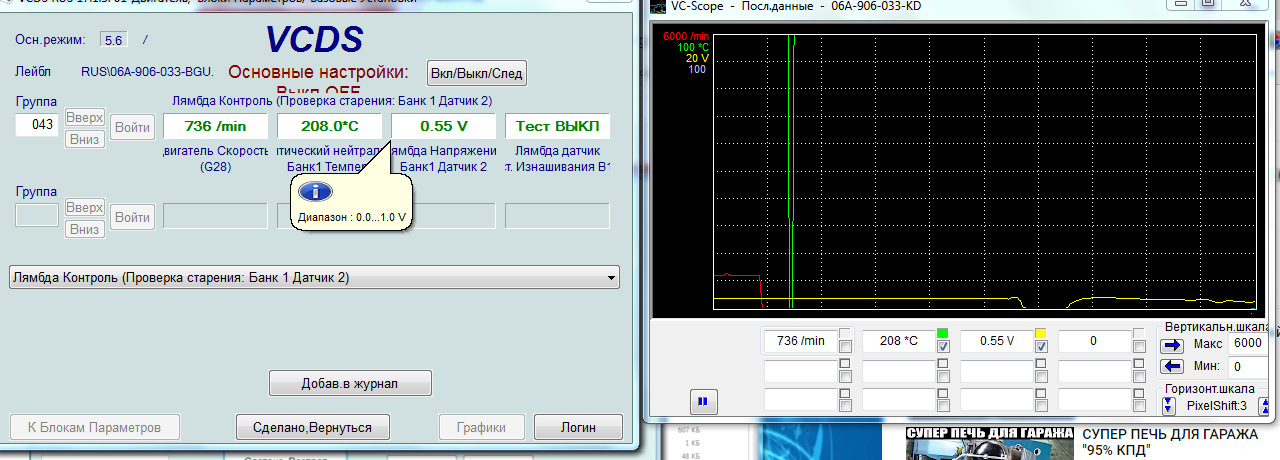Click Войти next to group 043
Viewport: 1280px width, 460px height.
click(x=132, y=128)
